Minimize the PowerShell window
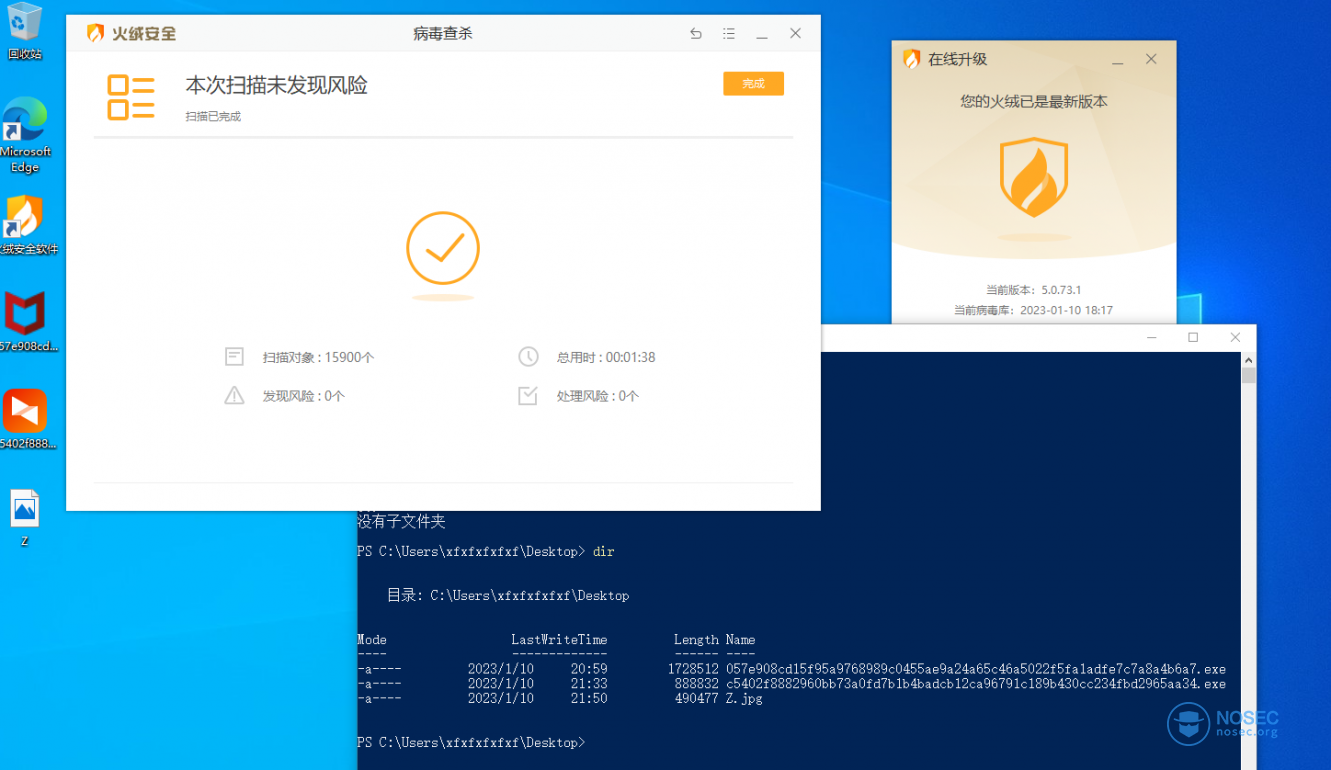 coord(1151,338)
